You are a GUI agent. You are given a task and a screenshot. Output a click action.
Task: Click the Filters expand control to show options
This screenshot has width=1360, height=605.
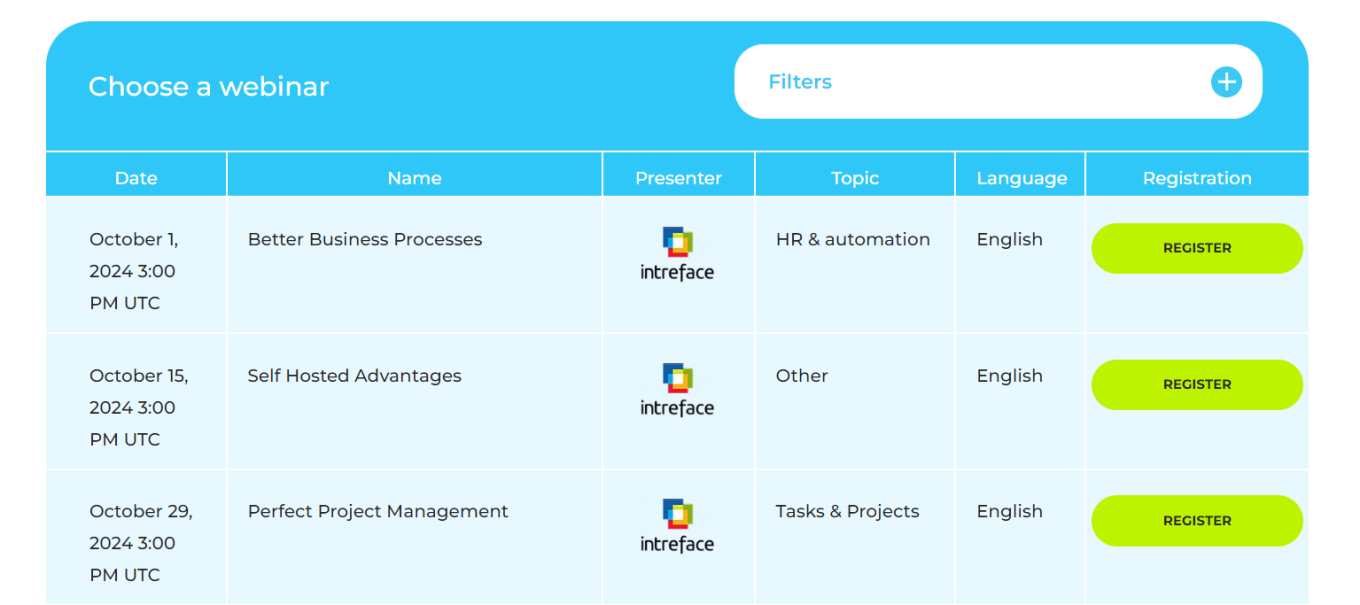pyautogui.click(x=1226, y=81)
